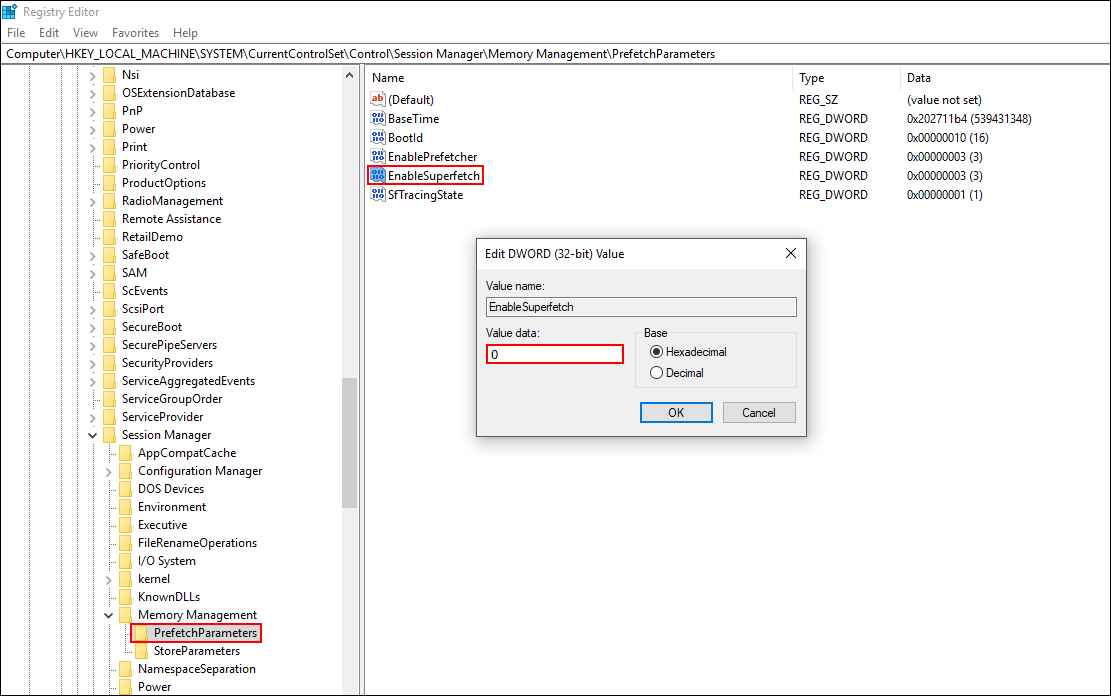Screen dimensions: 1111x696
Task: Select the SecurityProviders tree item
Action: (167, 363)
